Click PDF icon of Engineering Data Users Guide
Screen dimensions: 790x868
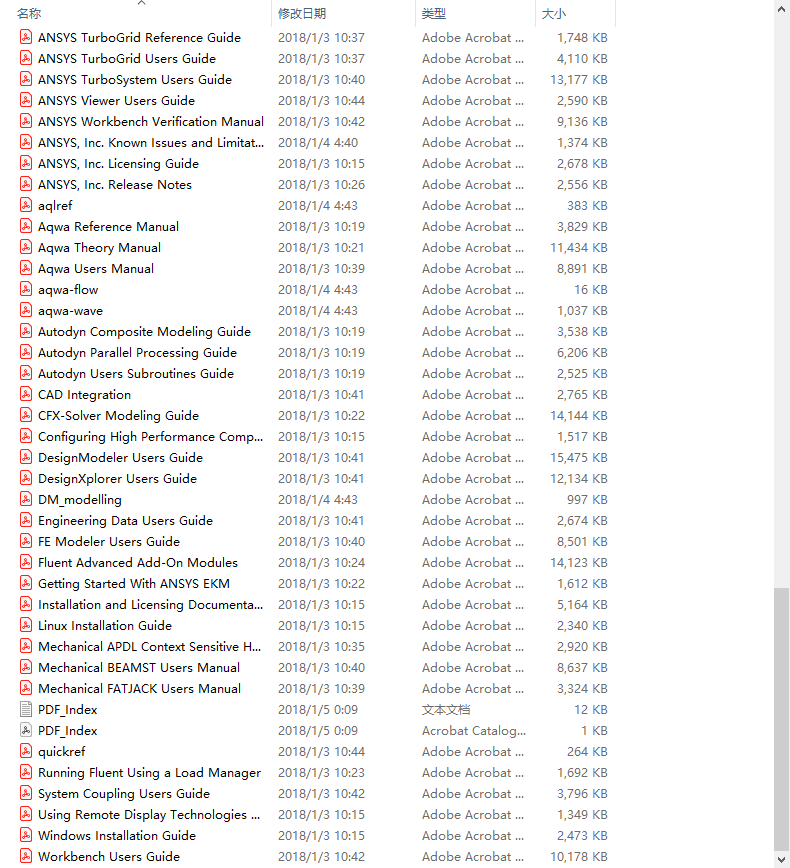[x=26, y=520]
